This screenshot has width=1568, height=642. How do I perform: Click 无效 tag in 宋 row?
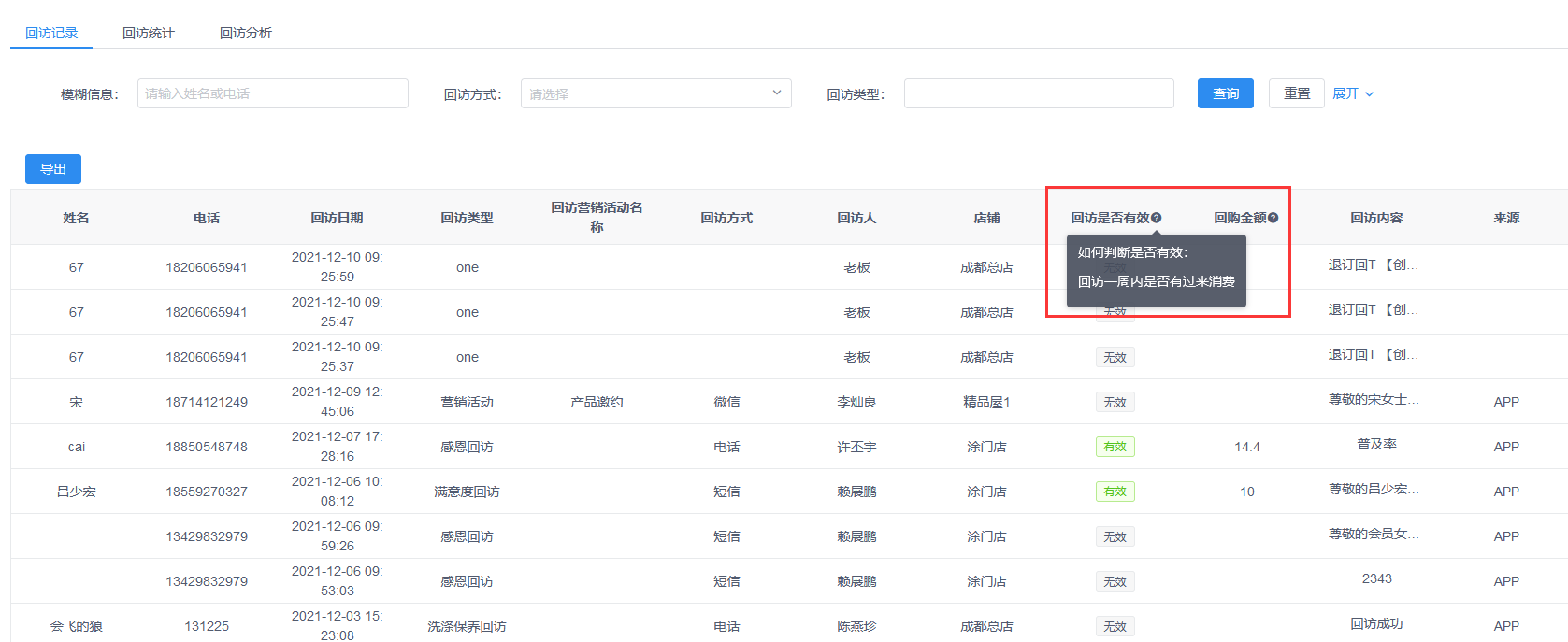[1115, 402]
